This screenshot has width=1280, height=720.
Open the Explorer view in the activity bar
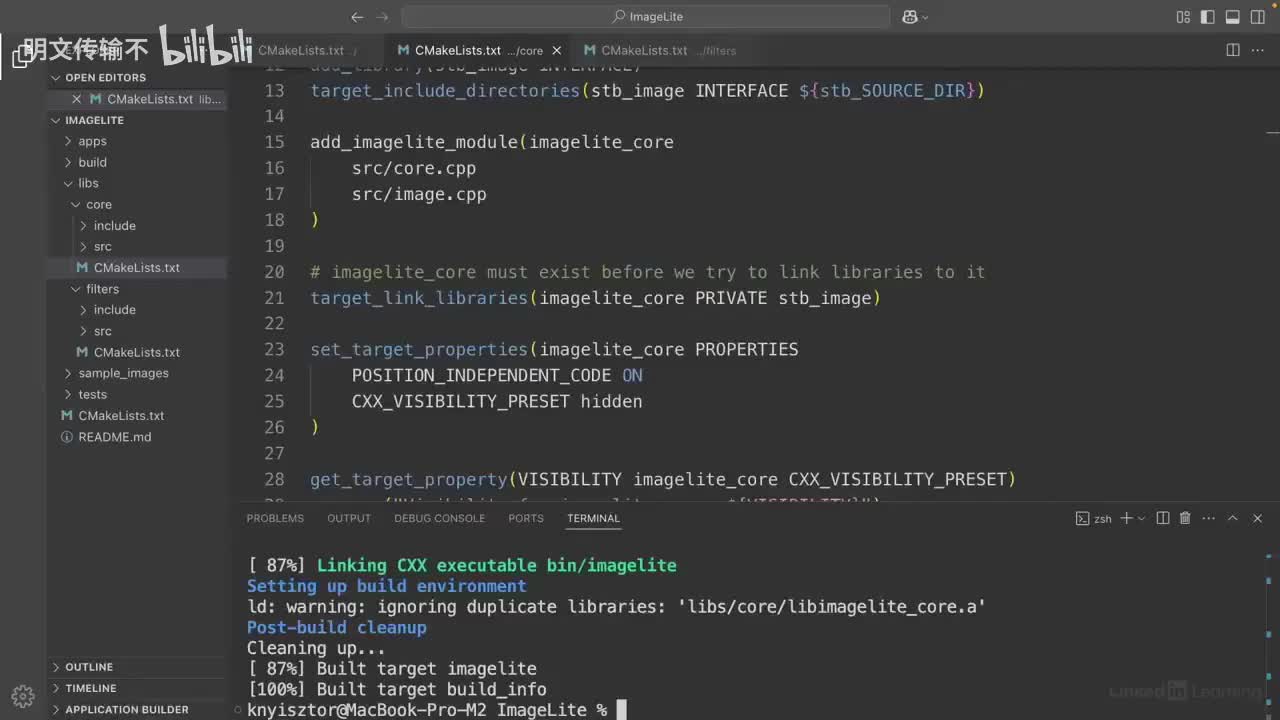click(x=22, y=56)
